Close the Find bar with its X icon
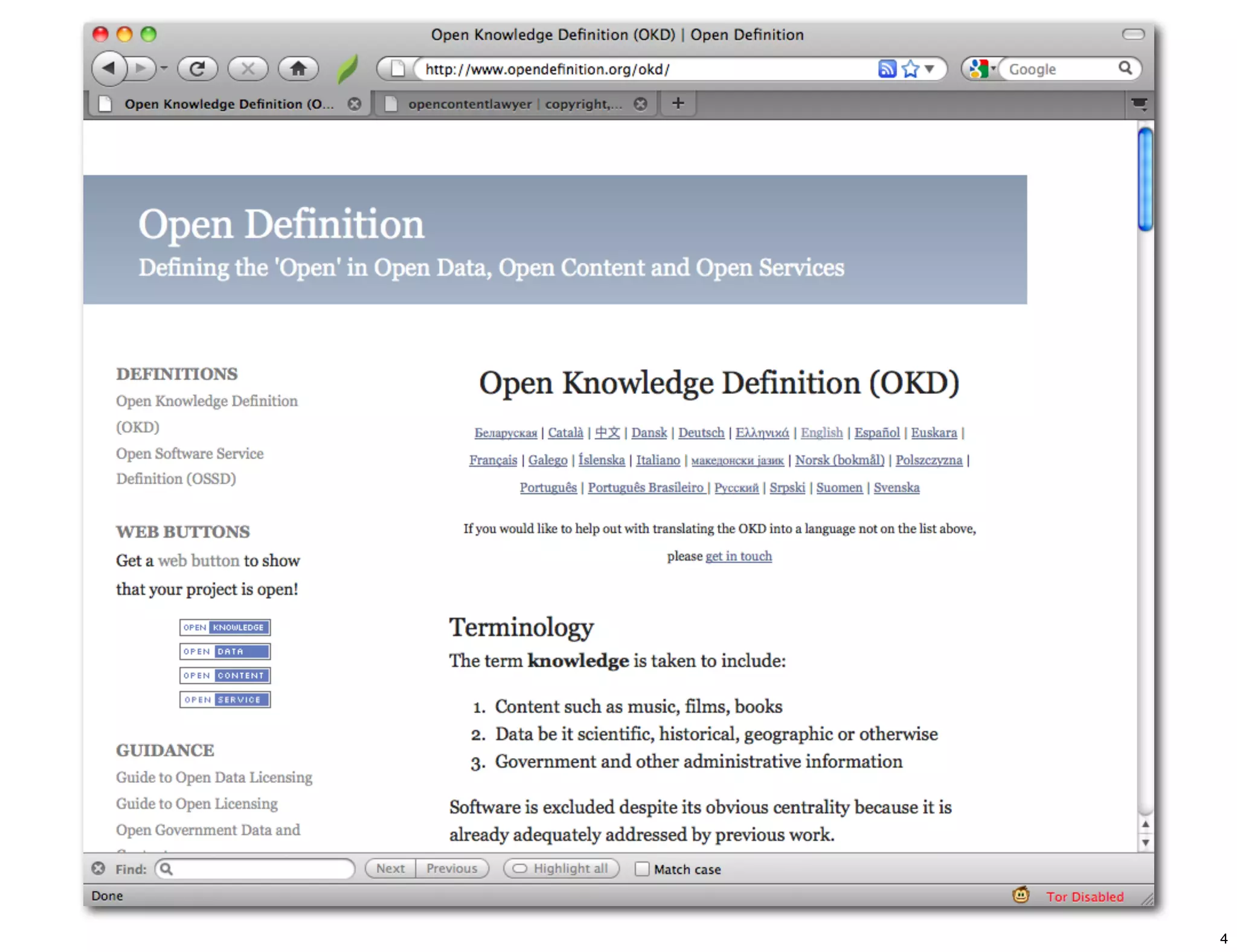 (98, 869)
